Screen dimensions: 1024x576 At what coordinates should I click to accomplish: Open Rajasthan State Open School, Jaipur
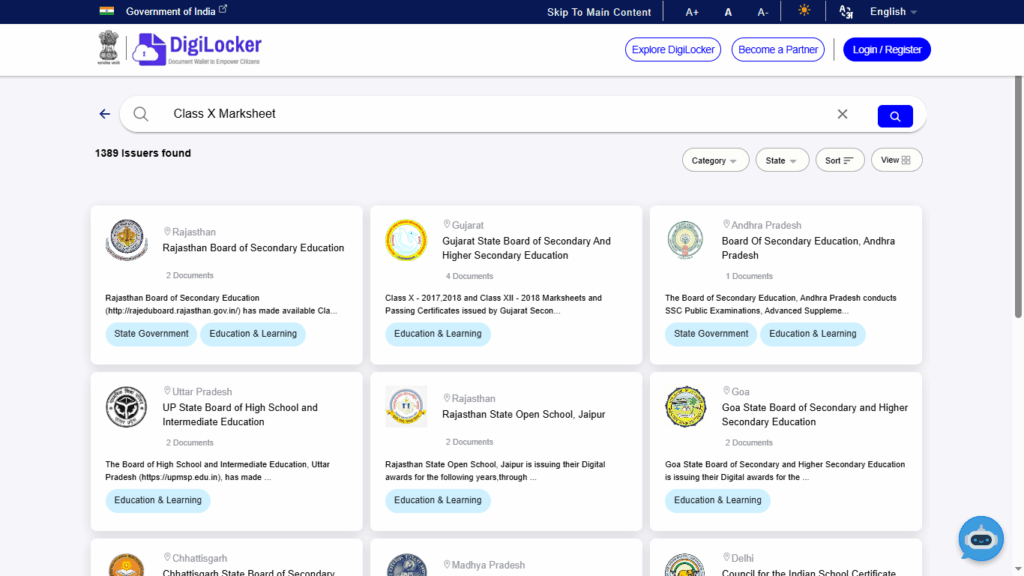pyautogui.click(x=524, y=415)
